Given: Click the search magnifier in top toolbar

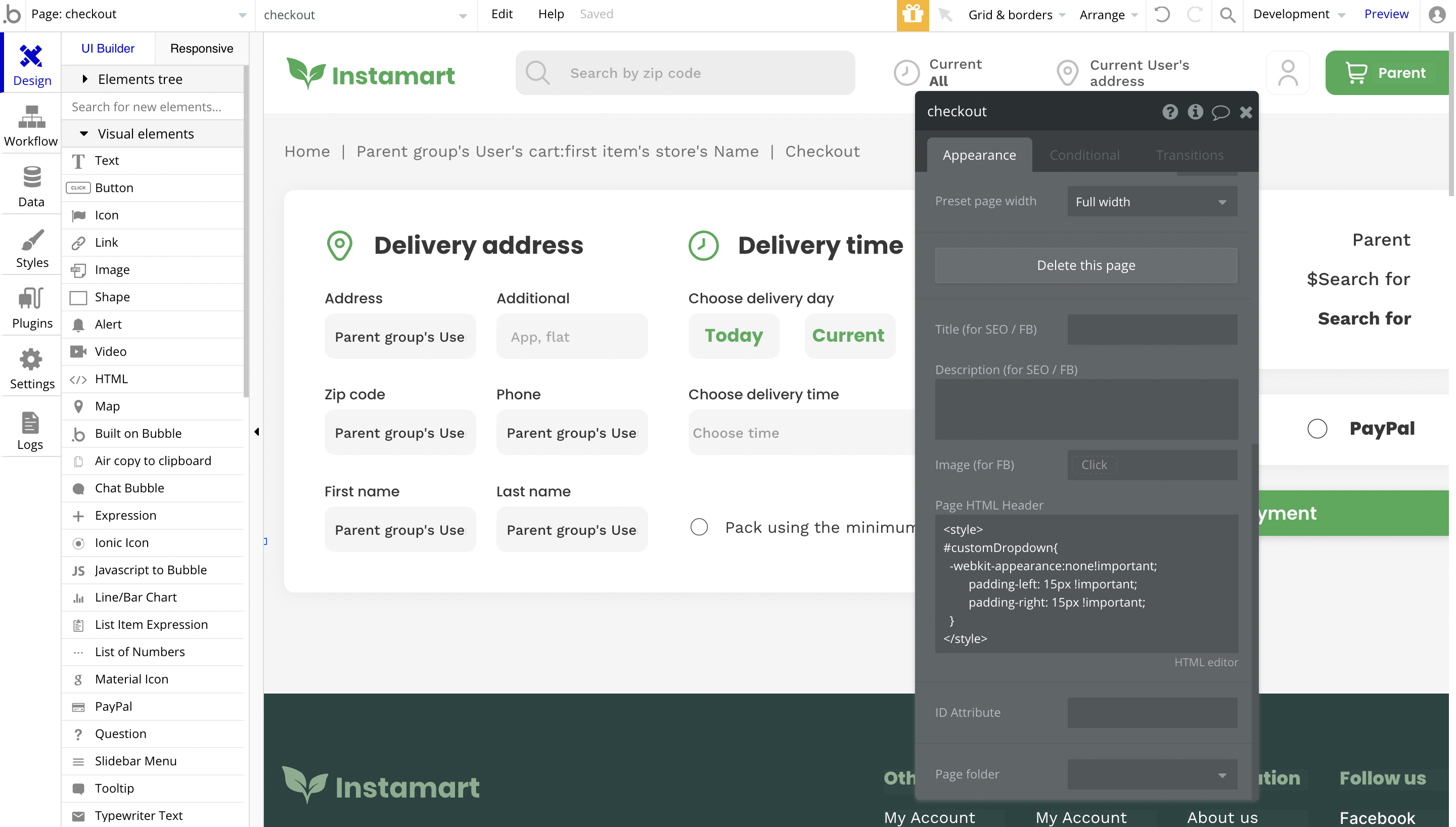Looking at the screenshot, I should click(1227, 15).
